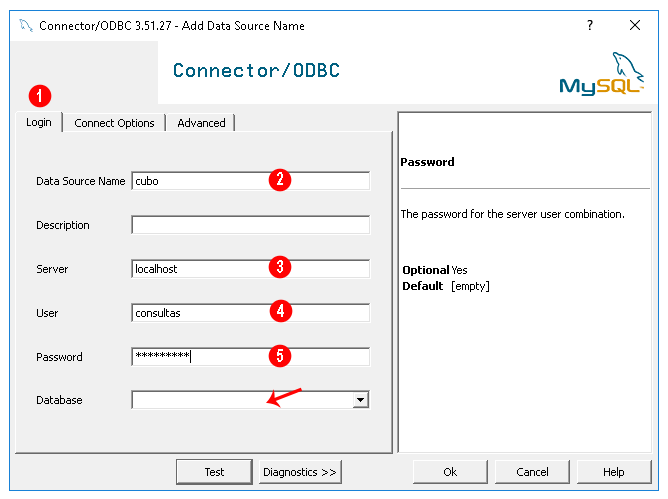
Task: Click the 'Database' label
Action: pos(59,400)
